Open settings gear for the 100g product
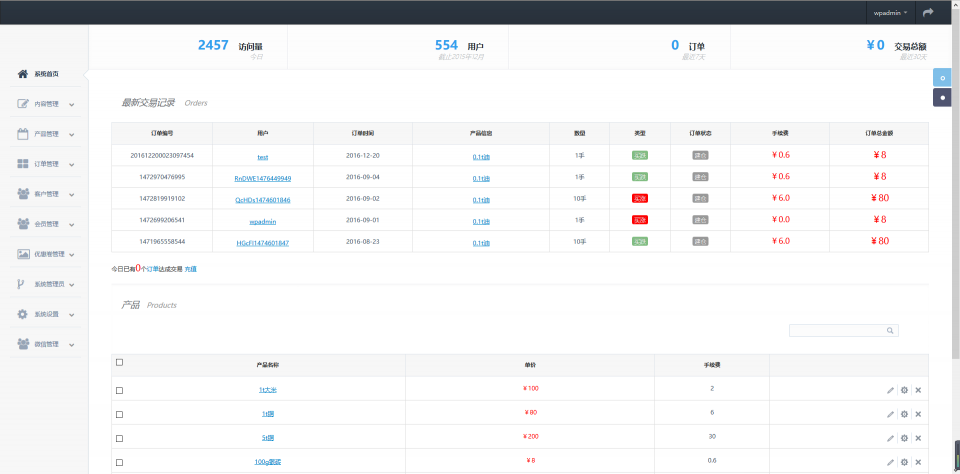This screenshot has width=960, height=474. (904, 462)
